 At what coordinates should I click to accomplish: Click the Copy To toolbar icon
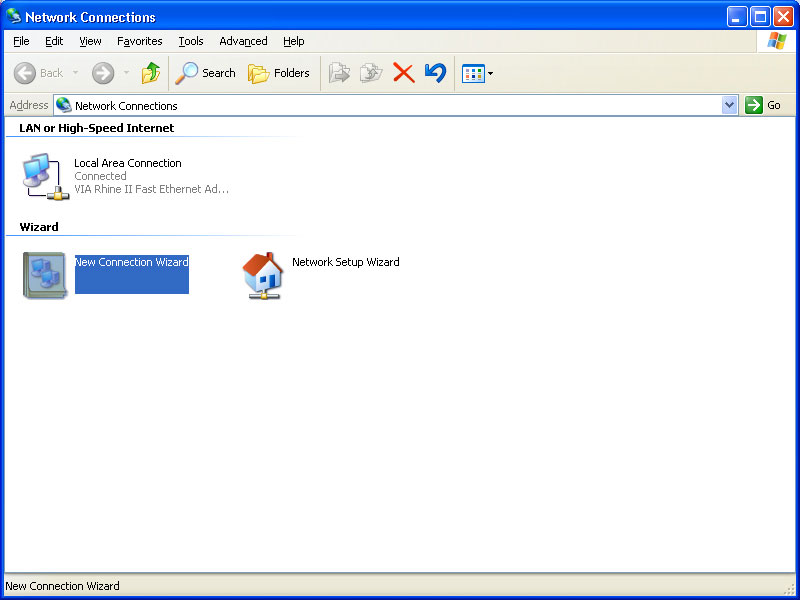pos(371,73)
